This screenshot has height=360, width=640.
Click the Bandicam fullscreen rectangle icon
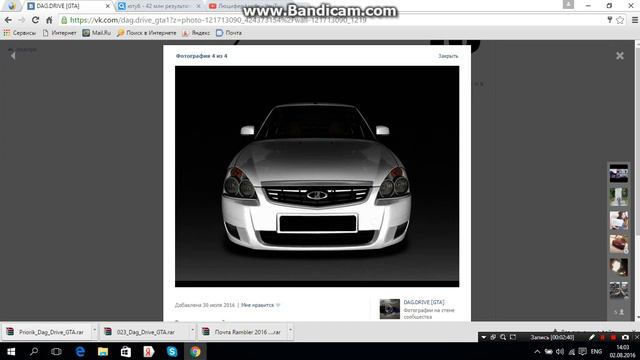click(x=513, y=337)
